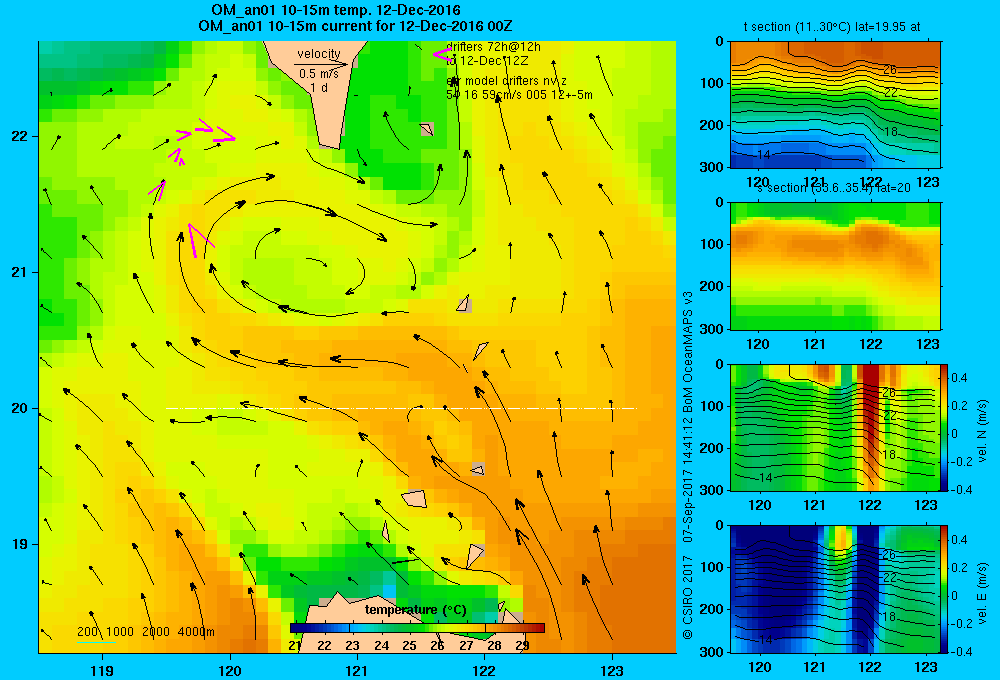The width and height of the screenshot is (1000, 680).
Task: Click the temperature colorbar at the 25 tick
Action: (409, 628)
